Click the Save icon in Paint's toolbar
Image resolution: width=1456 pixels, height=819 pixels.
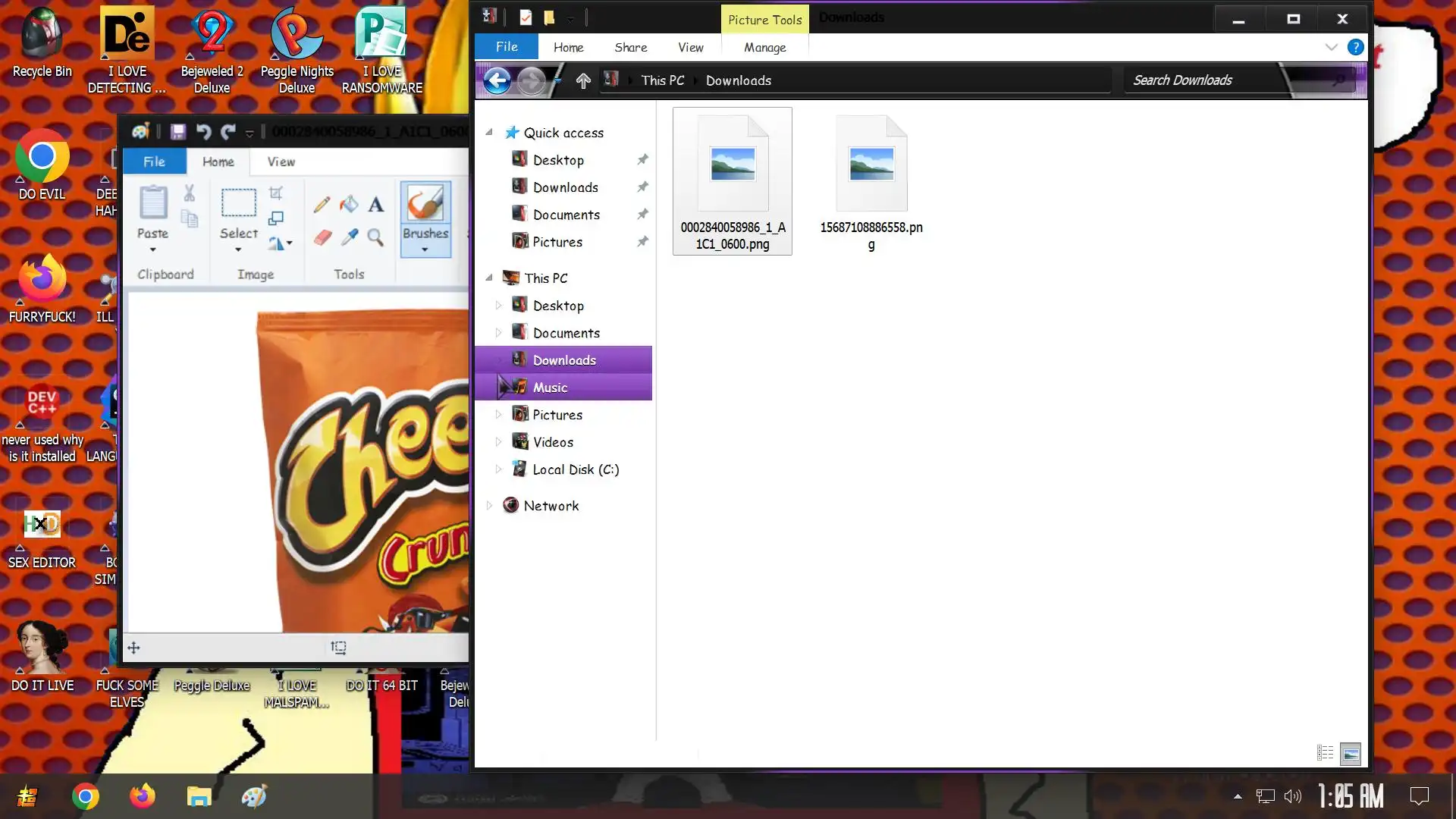pos(178,132)
